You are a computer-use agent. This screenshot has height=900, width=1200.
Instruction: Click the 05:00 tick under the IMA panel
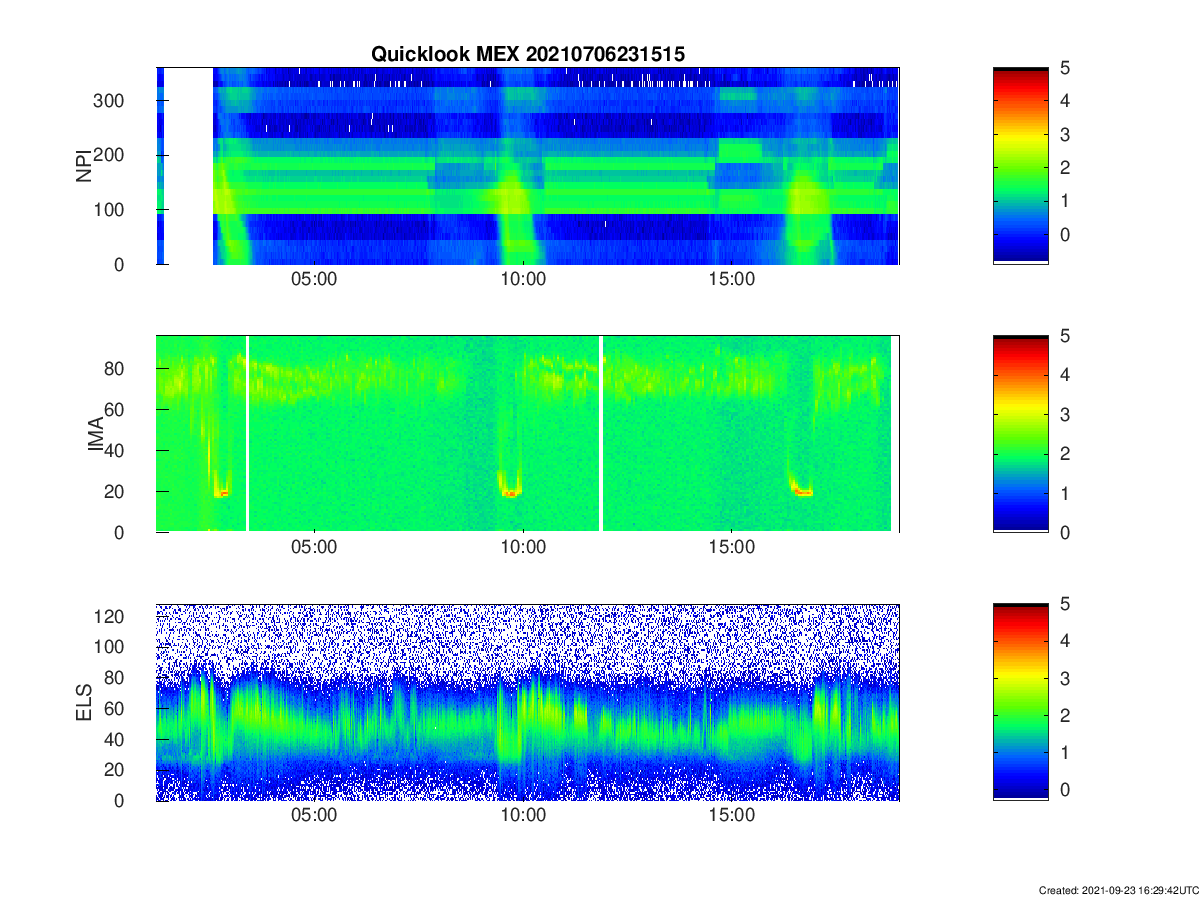tap(314, 549)
